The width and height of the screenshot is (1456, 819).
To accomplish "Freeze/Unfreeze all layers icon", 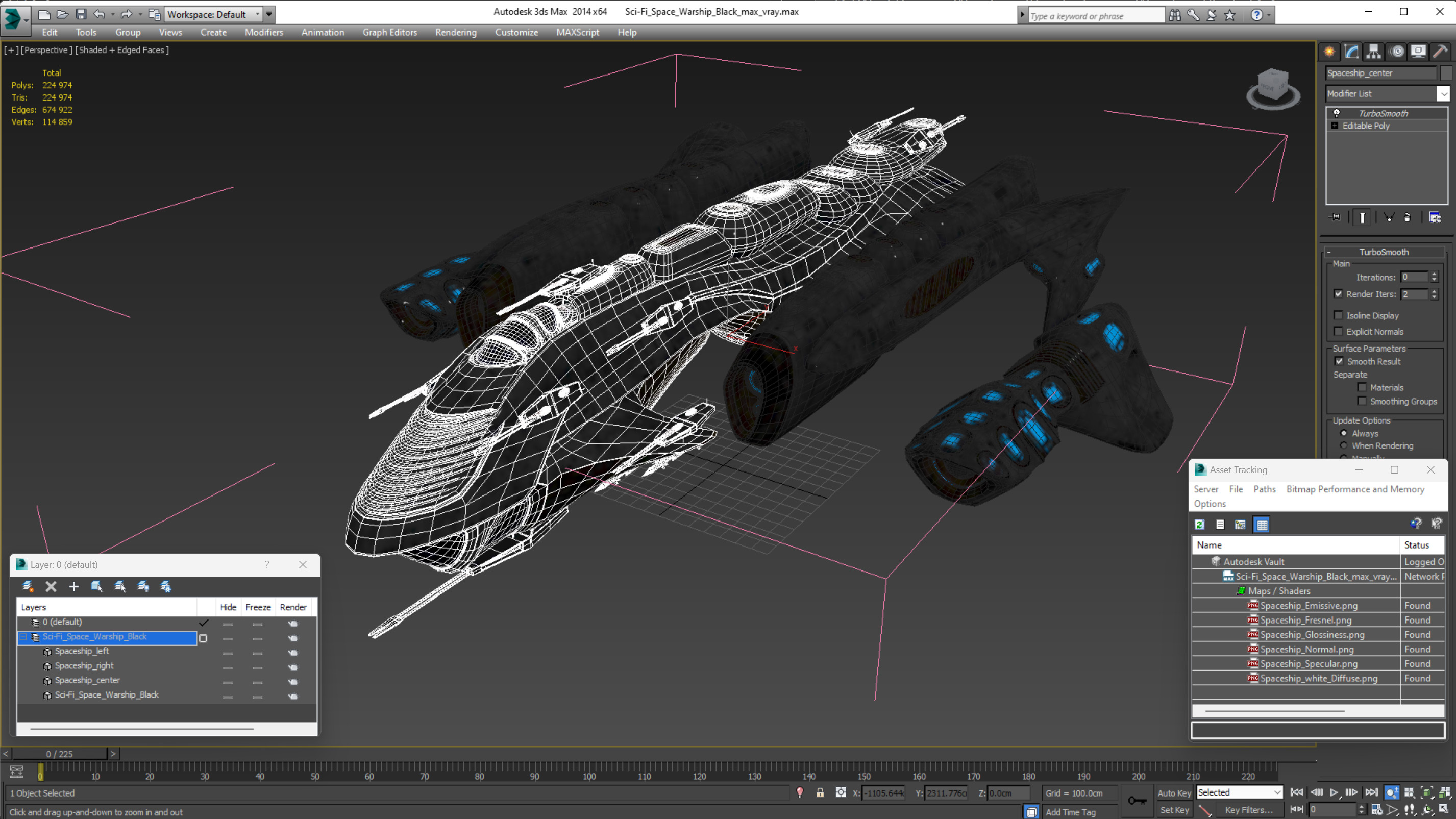I will [x=166, y=586].
